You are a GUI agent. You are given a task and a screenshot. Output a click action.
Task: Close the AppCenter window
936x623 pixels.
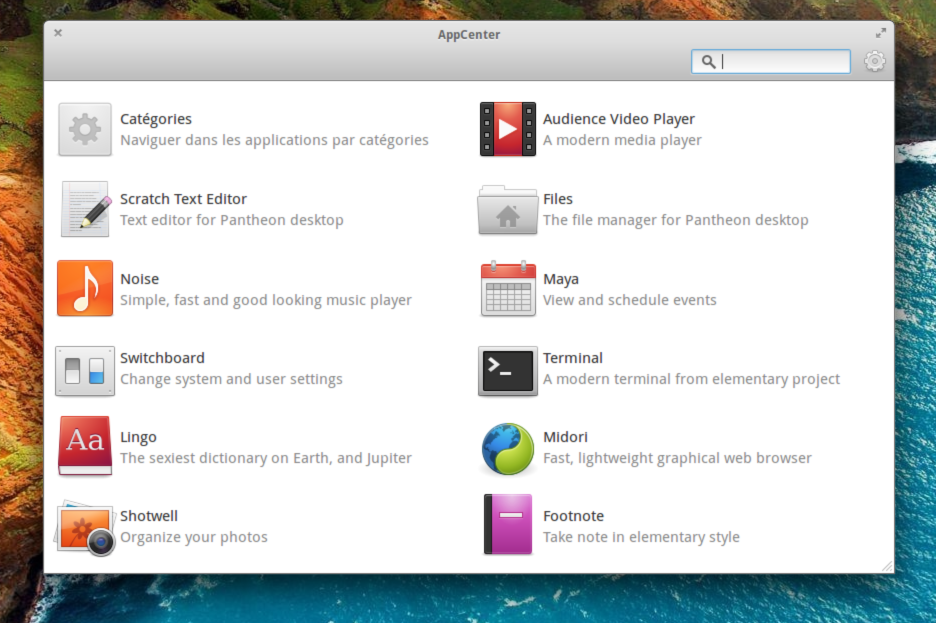[x=58, y=33]
